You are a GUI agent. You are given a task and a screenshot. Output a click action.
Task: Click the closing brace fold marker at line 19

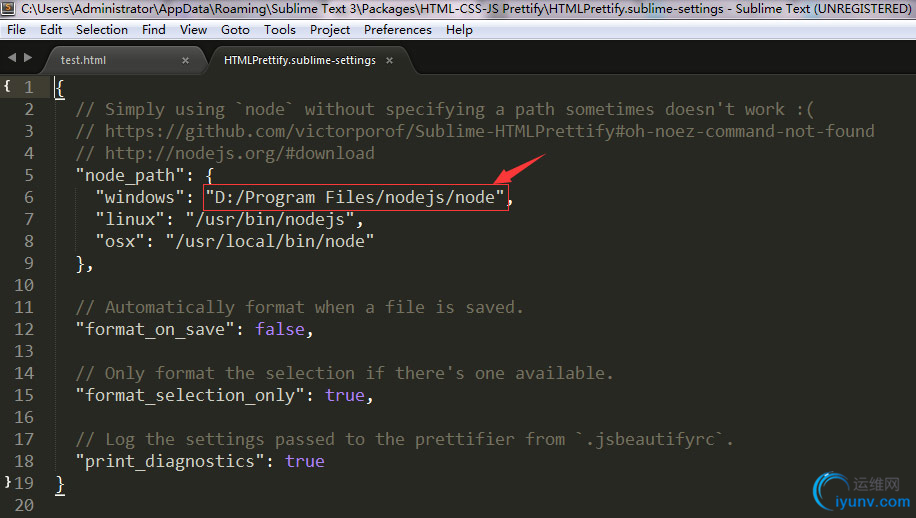click(8, 481)
